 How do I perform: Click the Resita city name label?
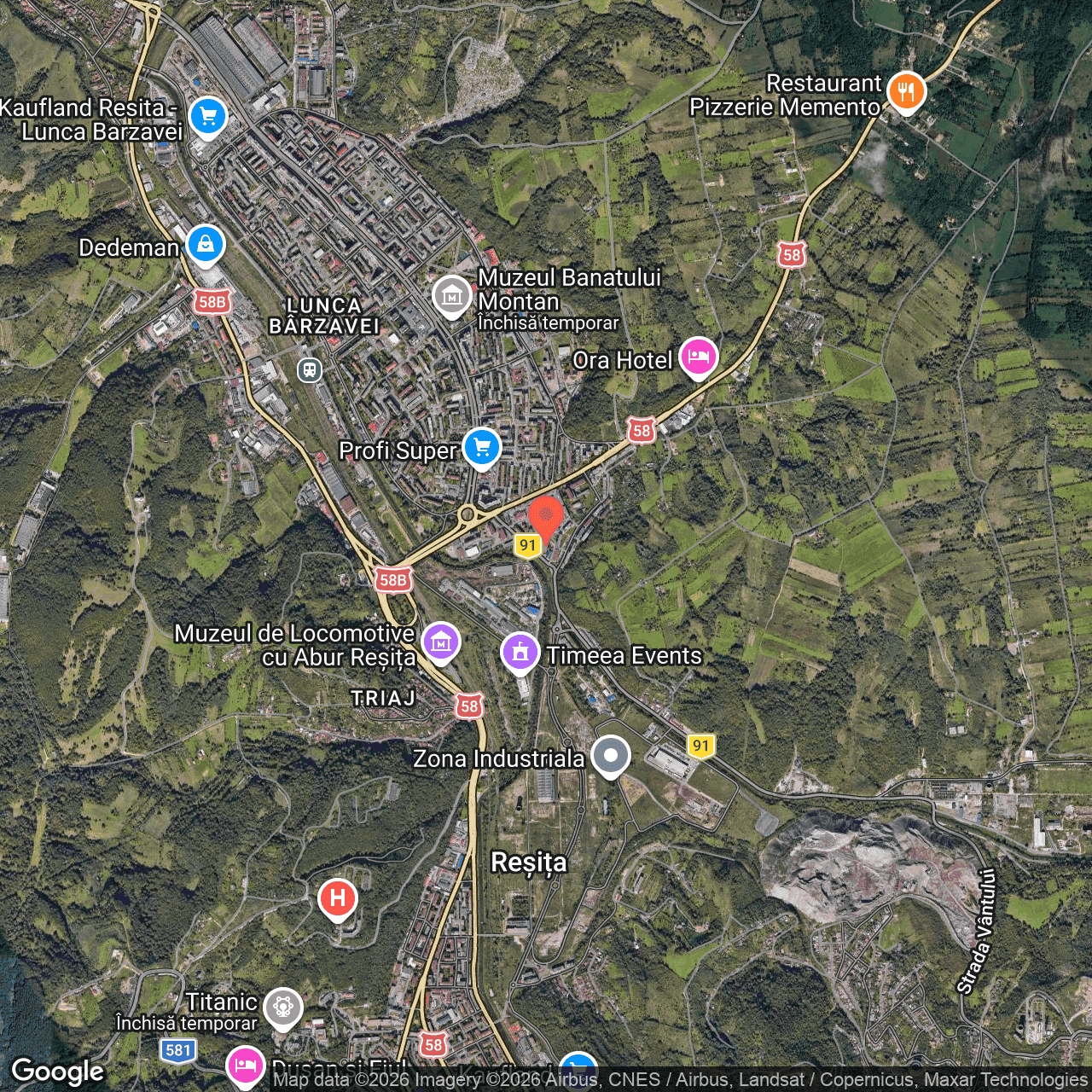coord(531,863)
